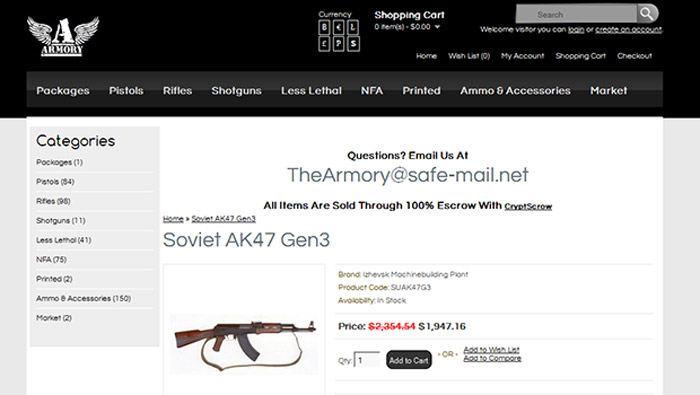Open the Add to Compare link
The image size is (700, 395).
[492, 358]
